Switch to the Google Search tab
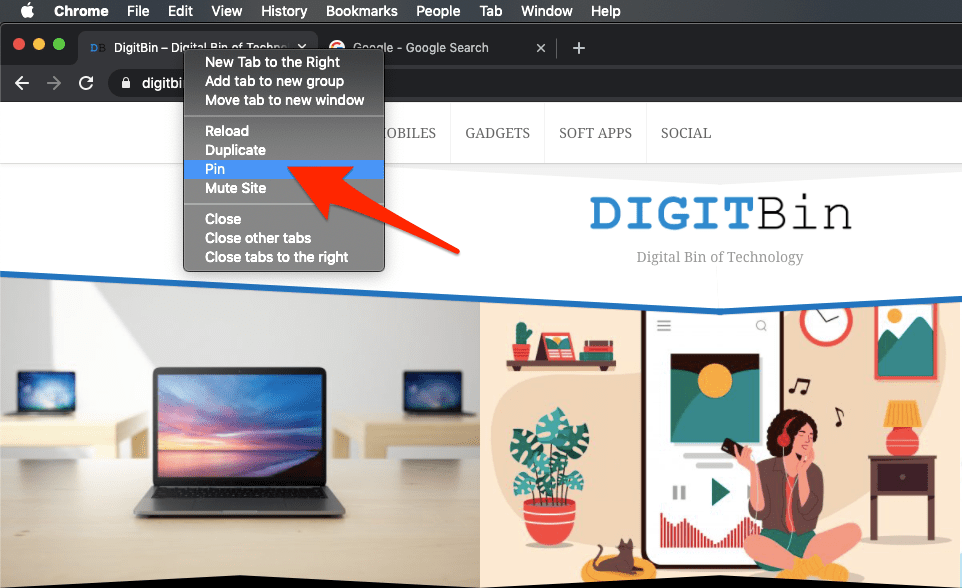This screenshot has height=588, width=962. coord(437,48)
